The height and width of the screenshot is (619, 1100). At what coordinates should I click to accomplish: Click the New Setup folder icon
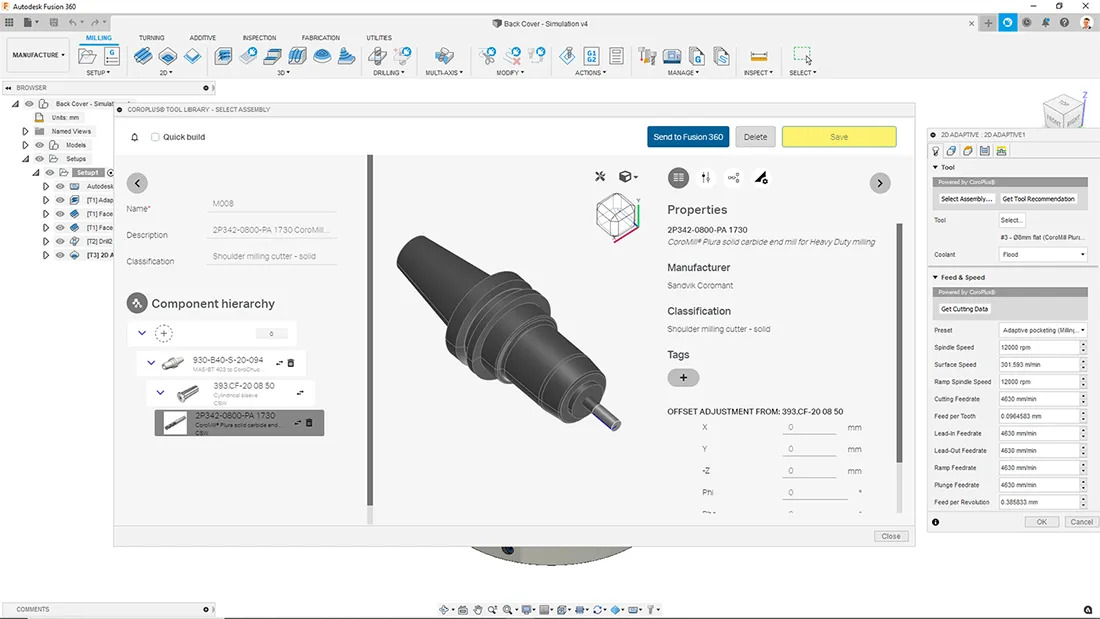click(x=87, y=56)
